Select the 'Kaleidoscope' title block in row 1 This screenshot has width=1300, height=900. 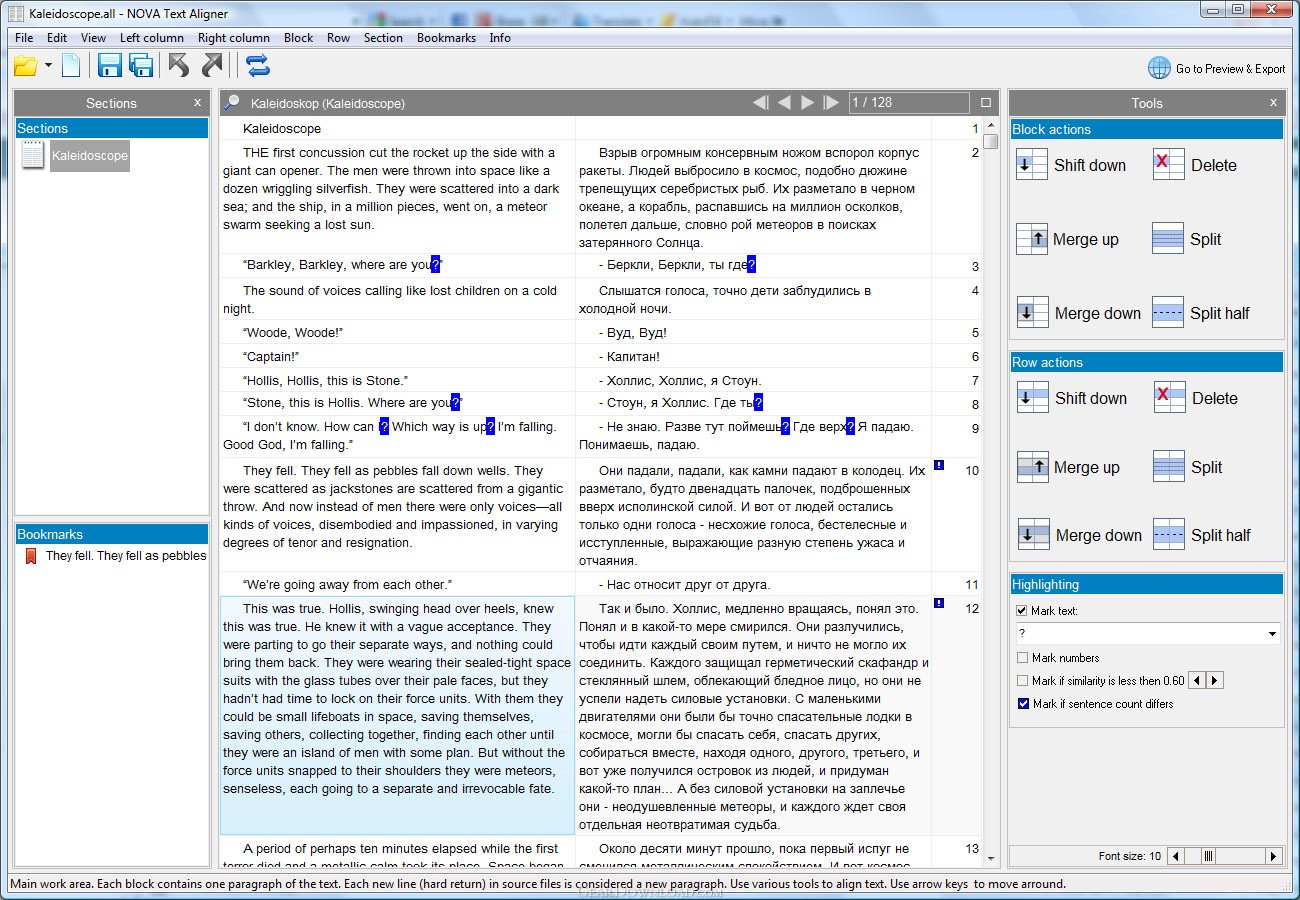(x=397, y=128)
